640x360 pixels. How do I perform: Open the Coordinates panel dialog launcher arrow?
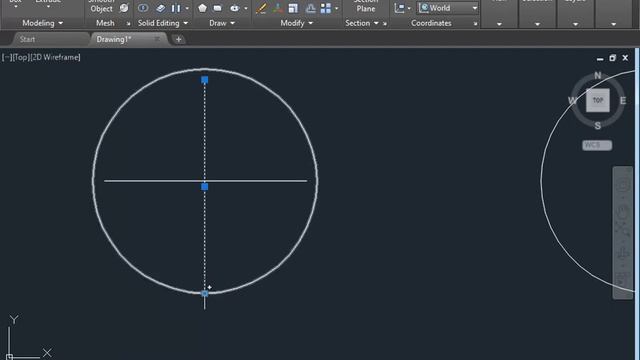[x=475, y=24]
